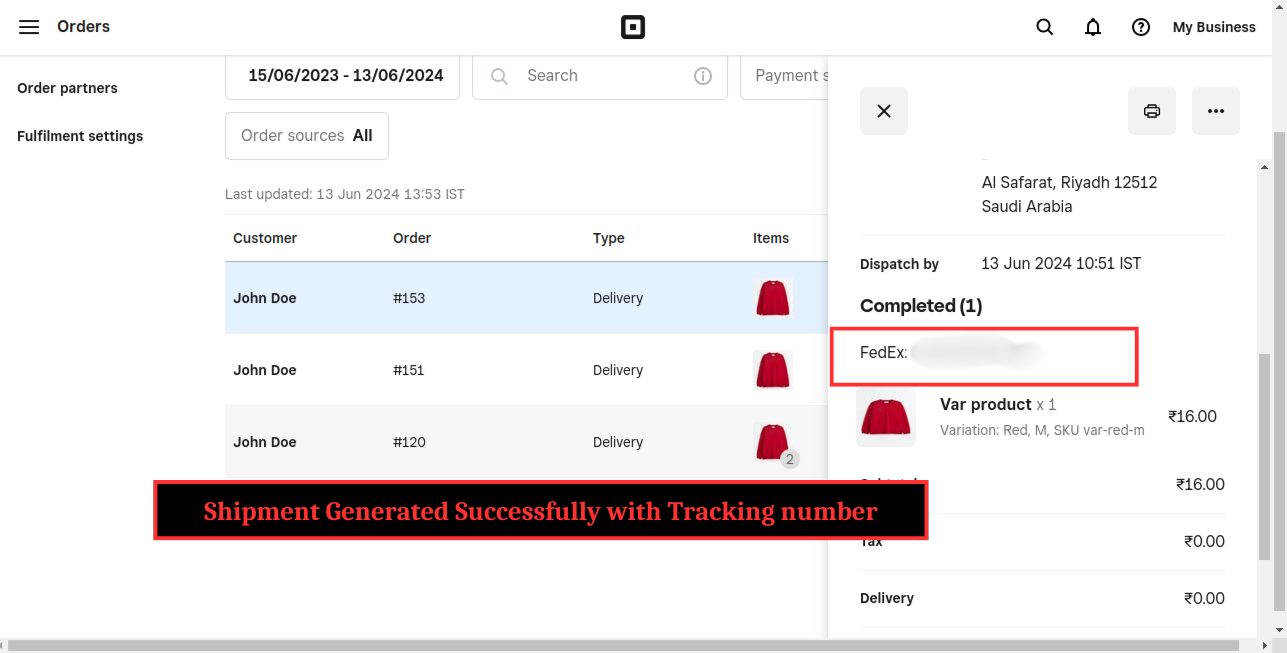This screenshot has height=653, width=1287.
Task: Close the order details panel
Action: coord(883,111)
